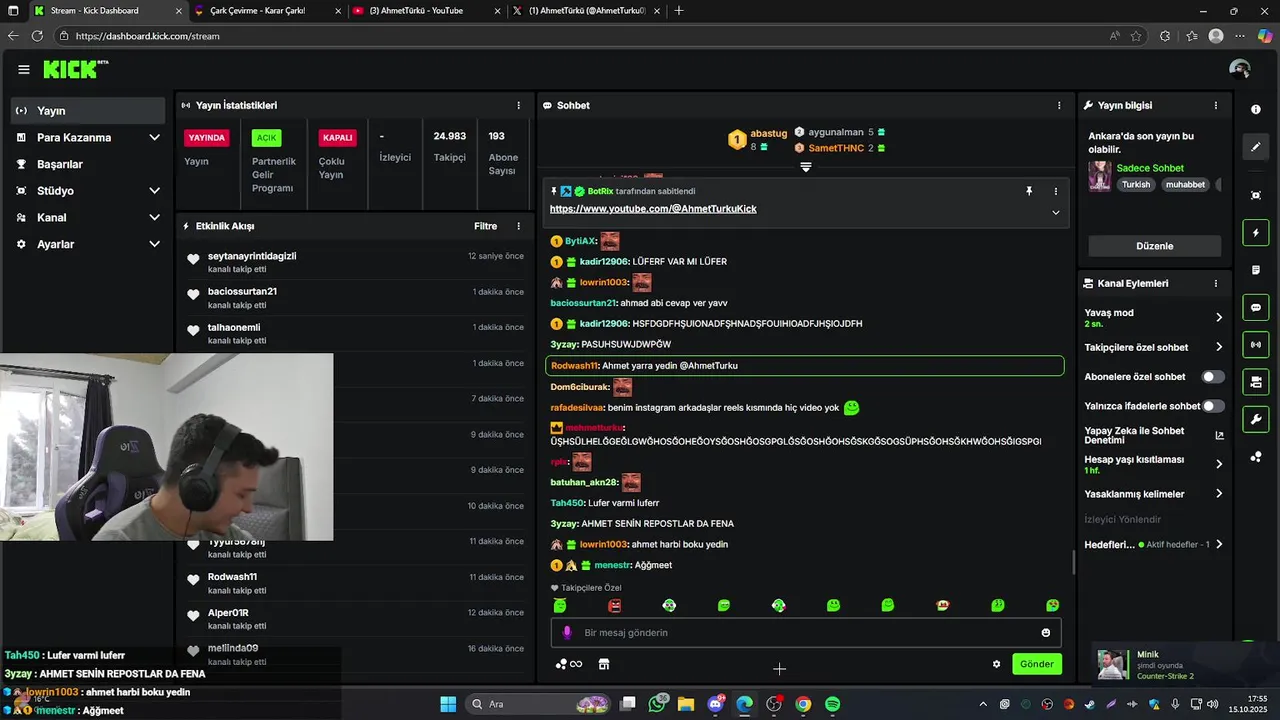The image size is (1280, 720).
Task: Open the hamburger menu next to Kick logo
Action: click(x=24, y=69)
